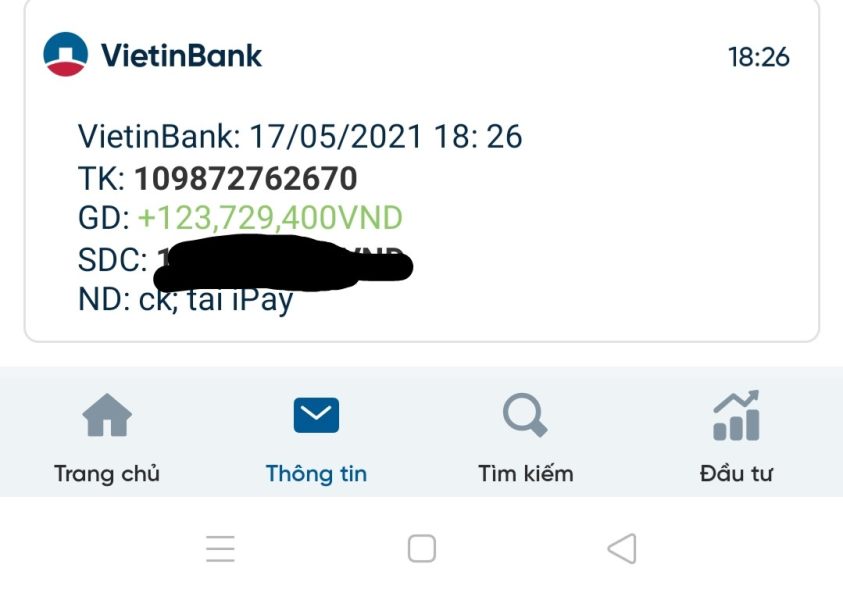The image size is (843, 600).
Task: Select account number 109872762670
Action: (x=246, y=178)
